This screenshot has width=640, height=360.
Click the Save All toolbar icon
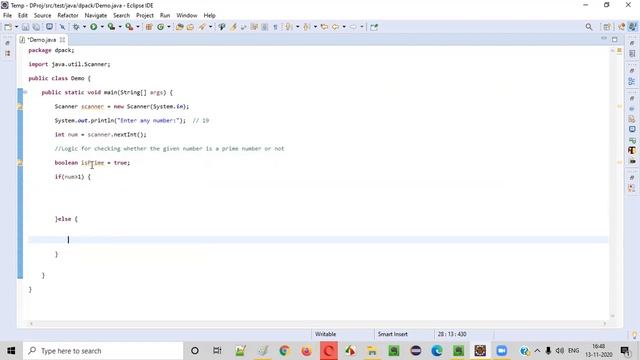36,27
